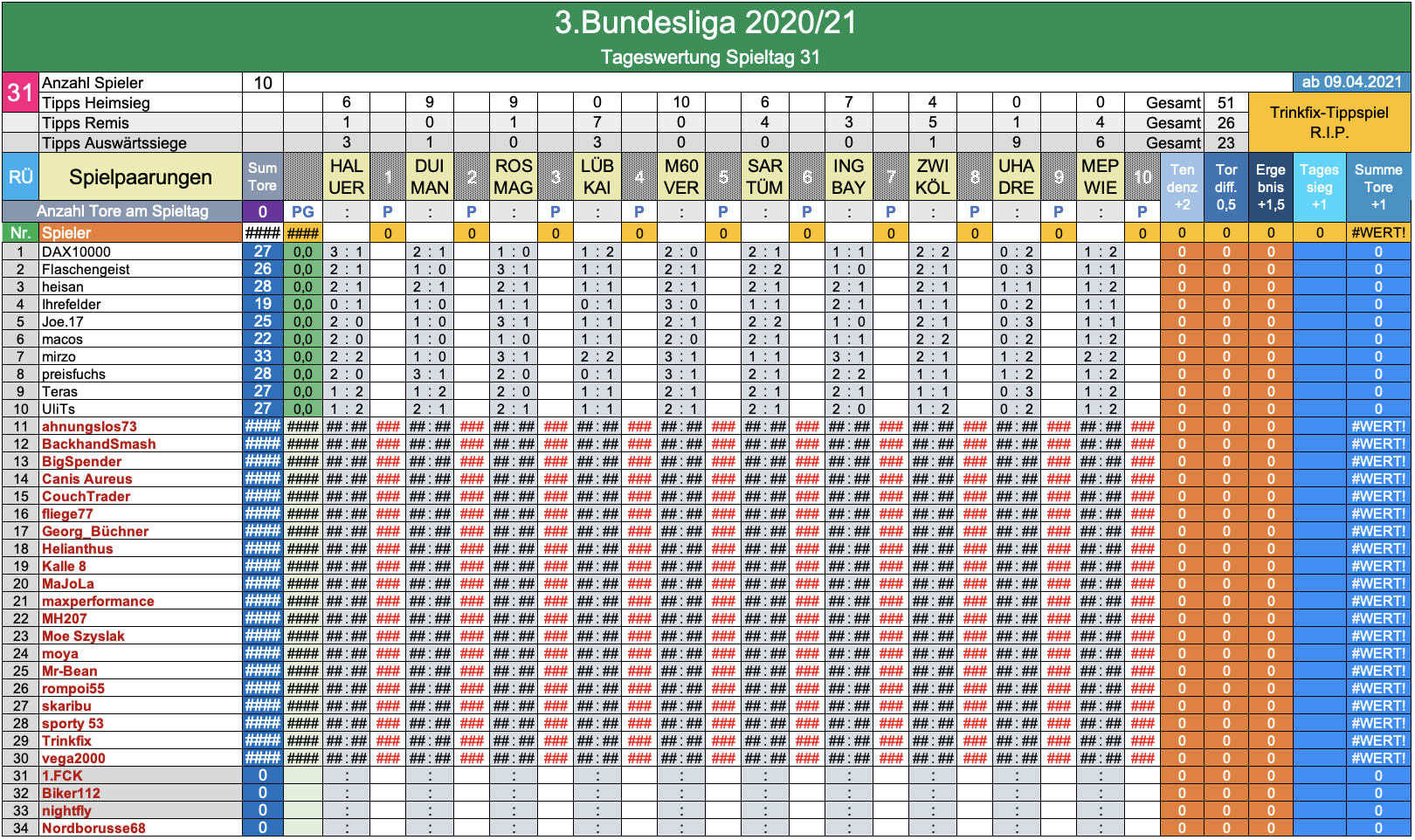Select the 'Sum Tore' column header
The height and width of the screenshot is (840, 1415).
[262, 177]
